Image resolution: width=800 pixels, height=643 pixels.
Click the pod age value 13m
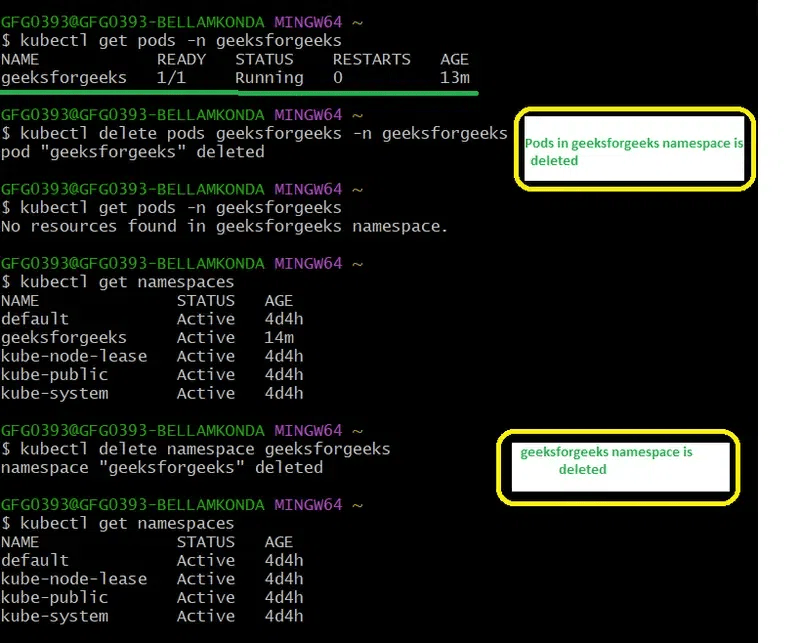tap(455, 78)
